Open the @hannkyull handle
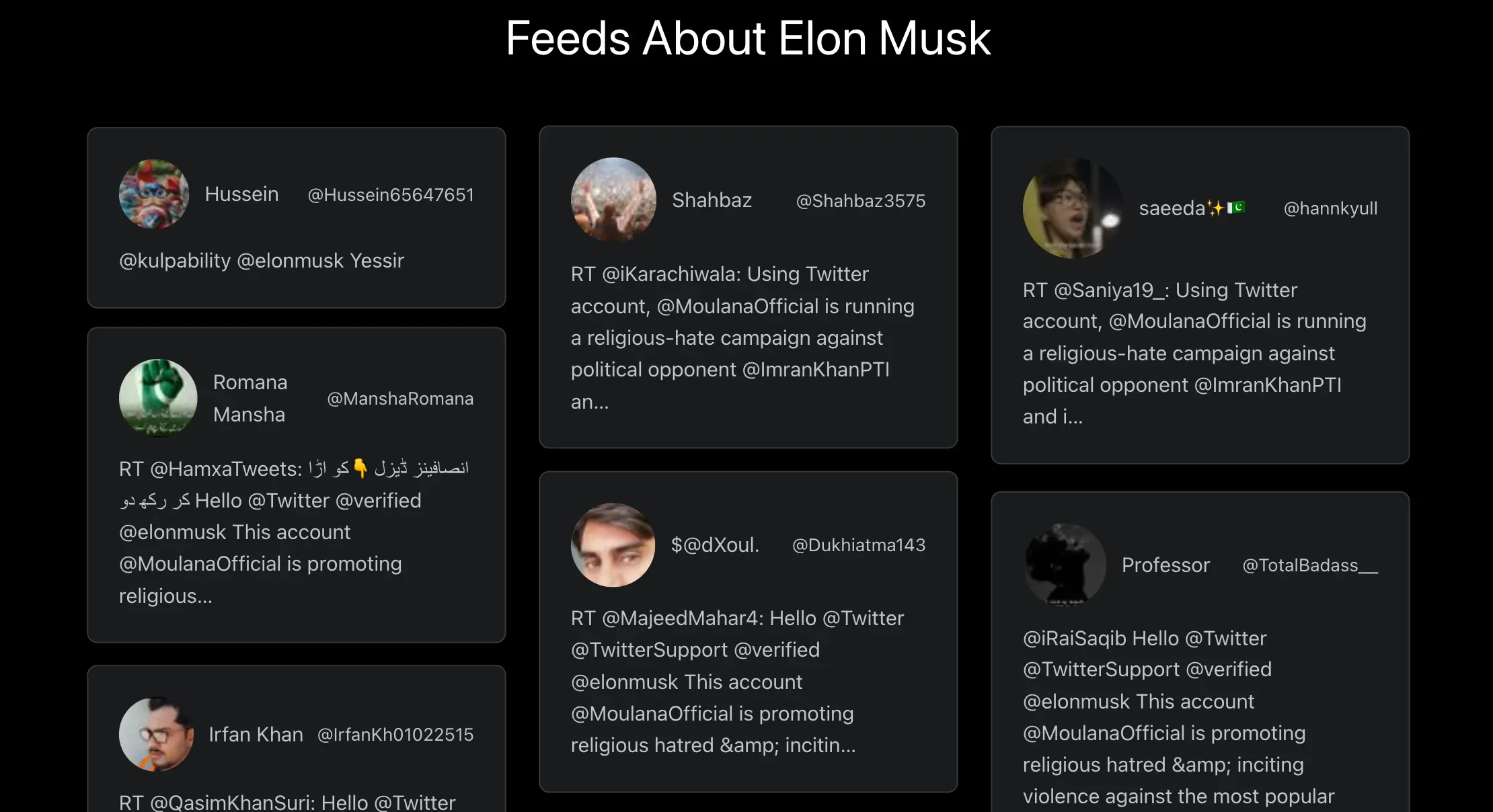Viewport: 1493px width, 812px height. tap(1330, 208)
